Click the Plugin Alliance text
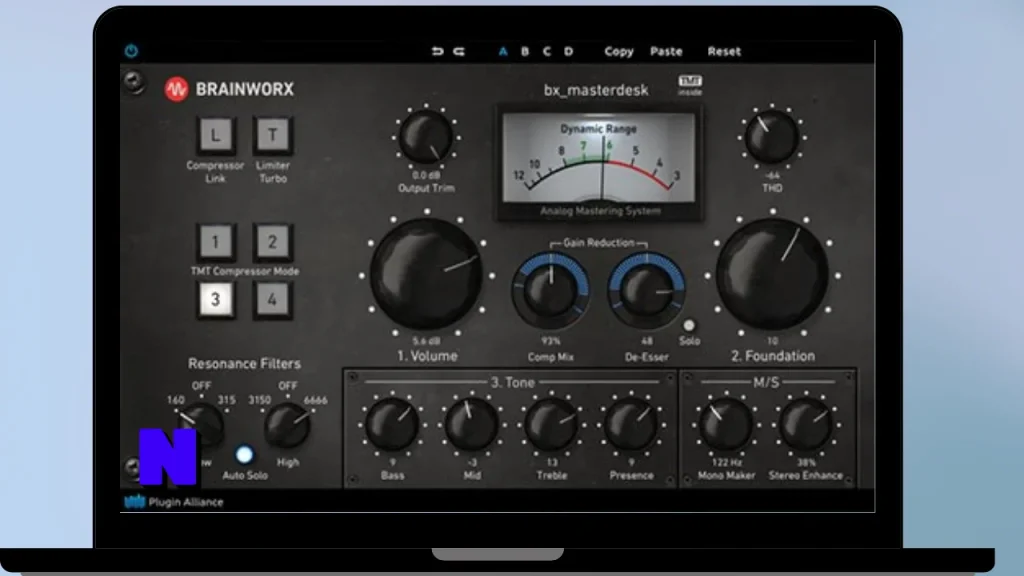Viewport: 1024px width, 576px height. pyautogui.click(x=186, y=502)
